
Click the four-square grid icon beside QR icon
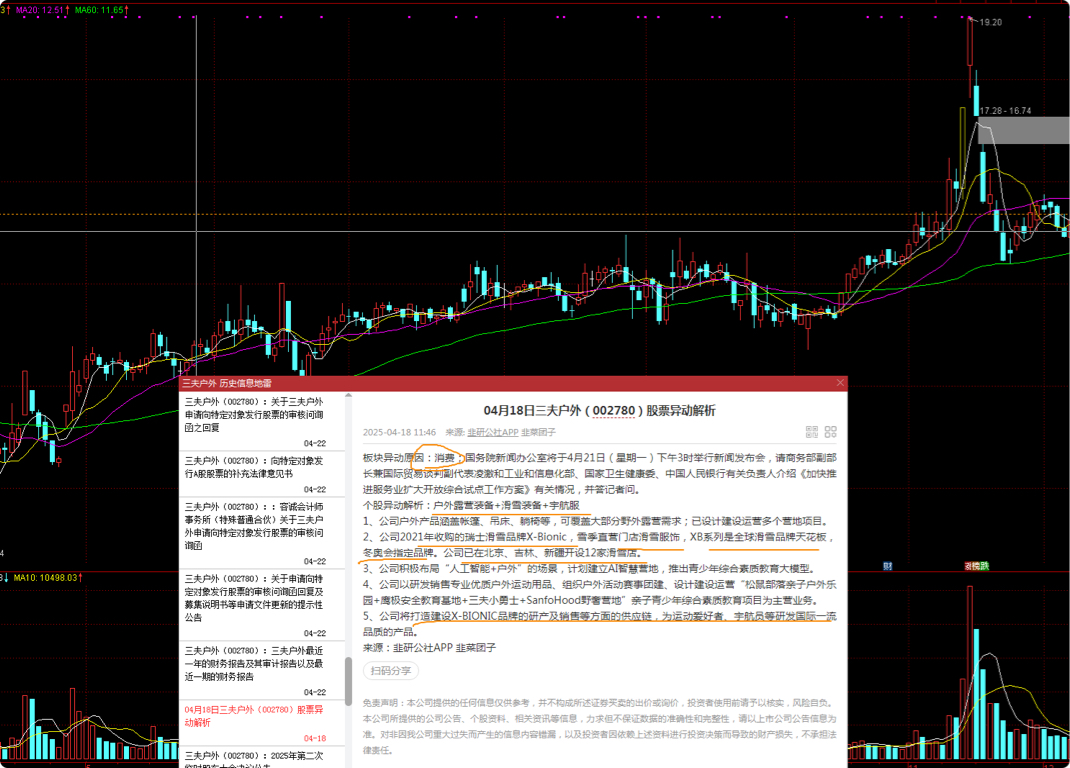(830, 431)
